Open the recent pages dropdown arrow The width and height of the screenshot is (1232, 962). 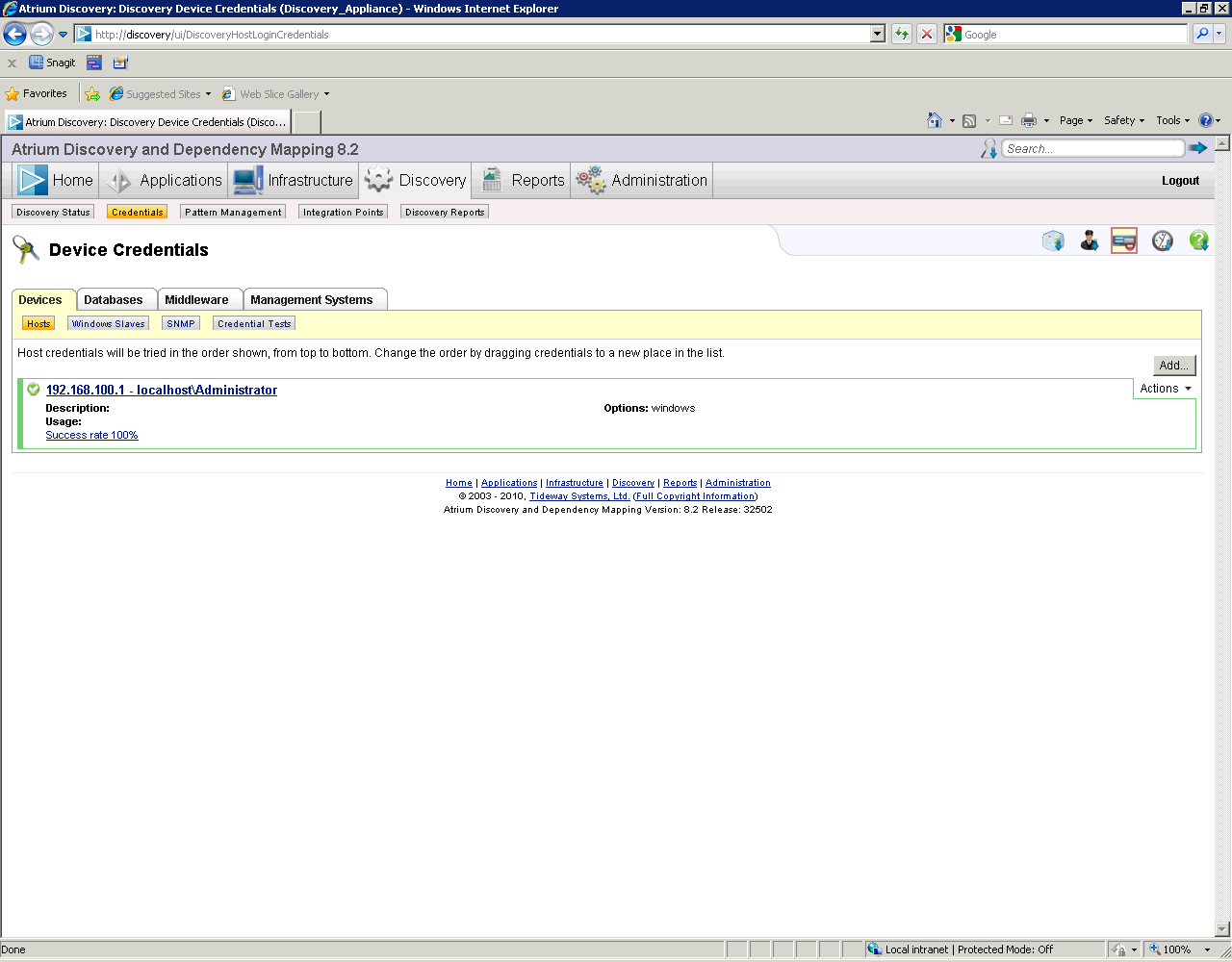click(64, 34)
